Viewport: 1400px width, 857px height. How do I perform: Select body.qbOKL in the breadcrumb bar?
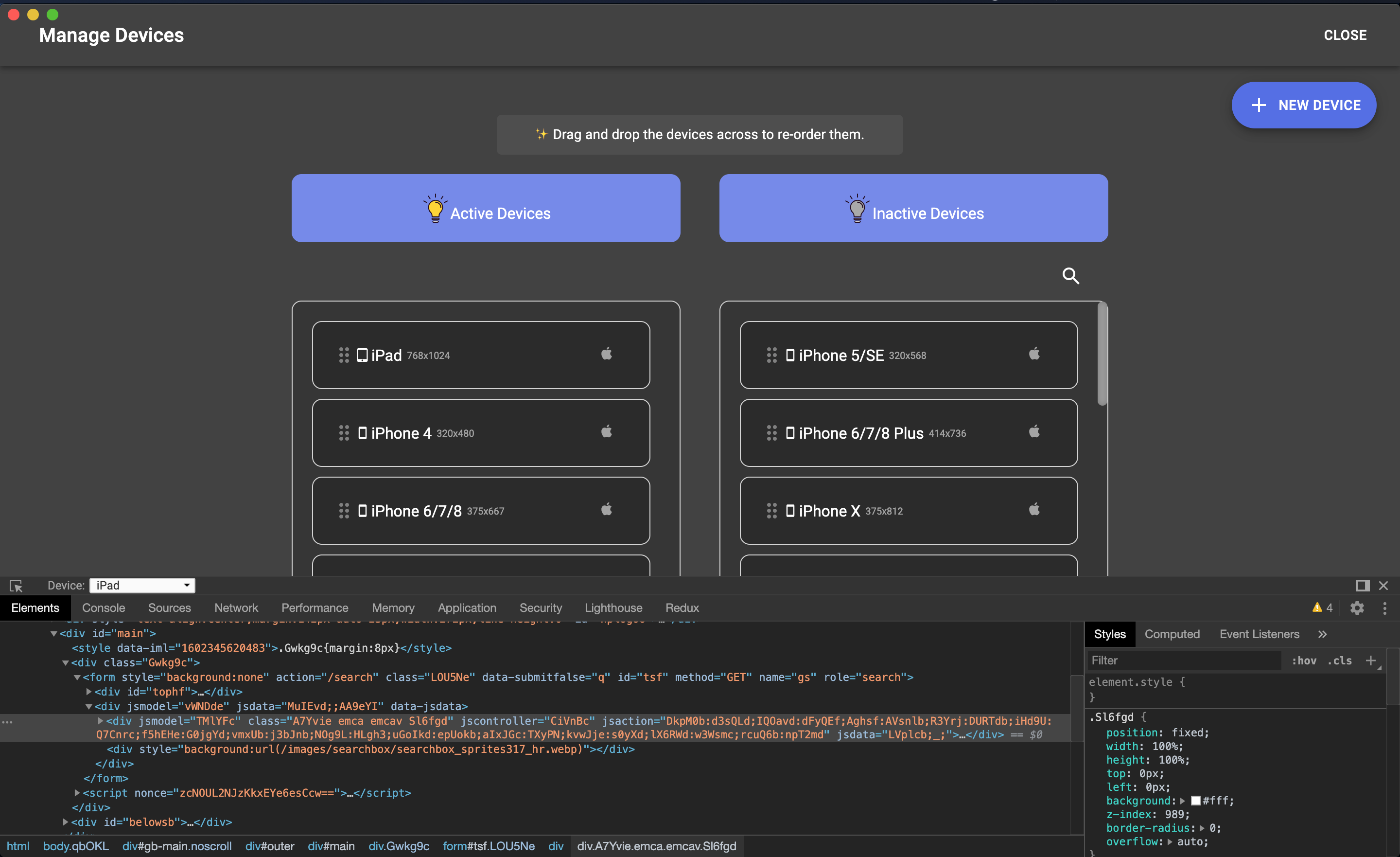click(75, 846)
